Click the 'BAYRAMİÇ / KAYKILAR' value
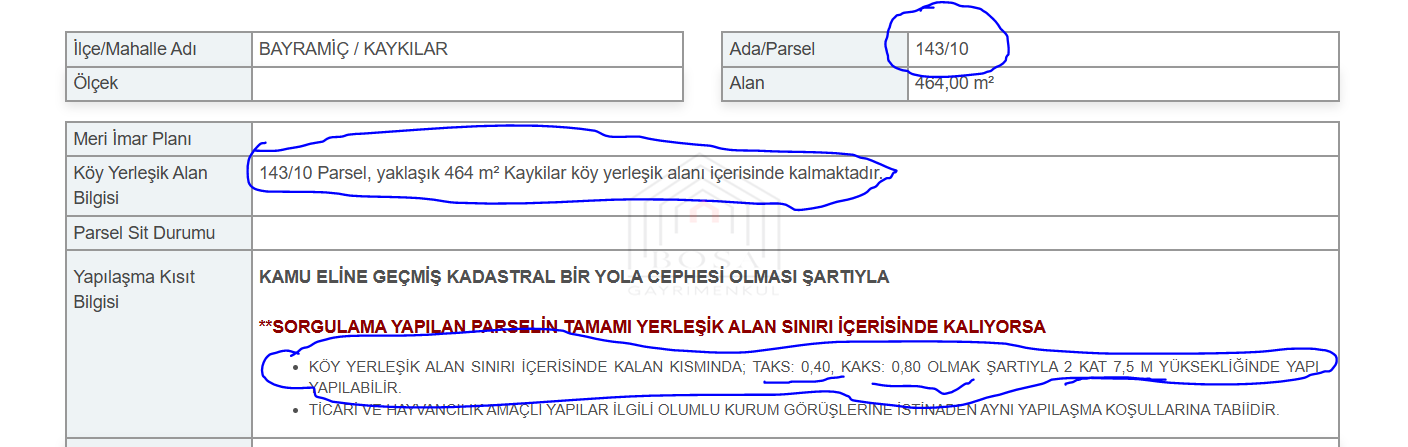Viewport: 1408px width, 447px height. (353, 49)
